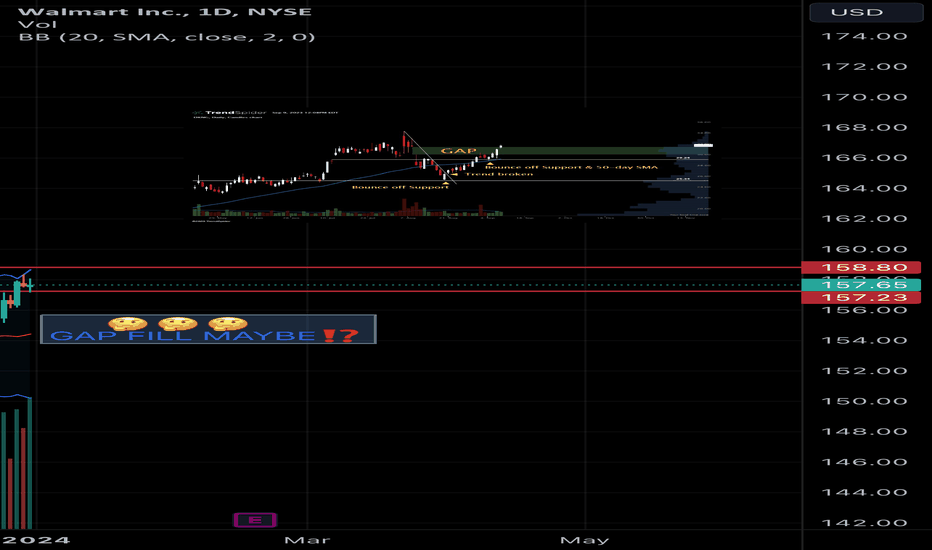Click the 162.00 price axis value
Image resolution: width=932 pixels, height=550 pixels.
click(864, 218)
